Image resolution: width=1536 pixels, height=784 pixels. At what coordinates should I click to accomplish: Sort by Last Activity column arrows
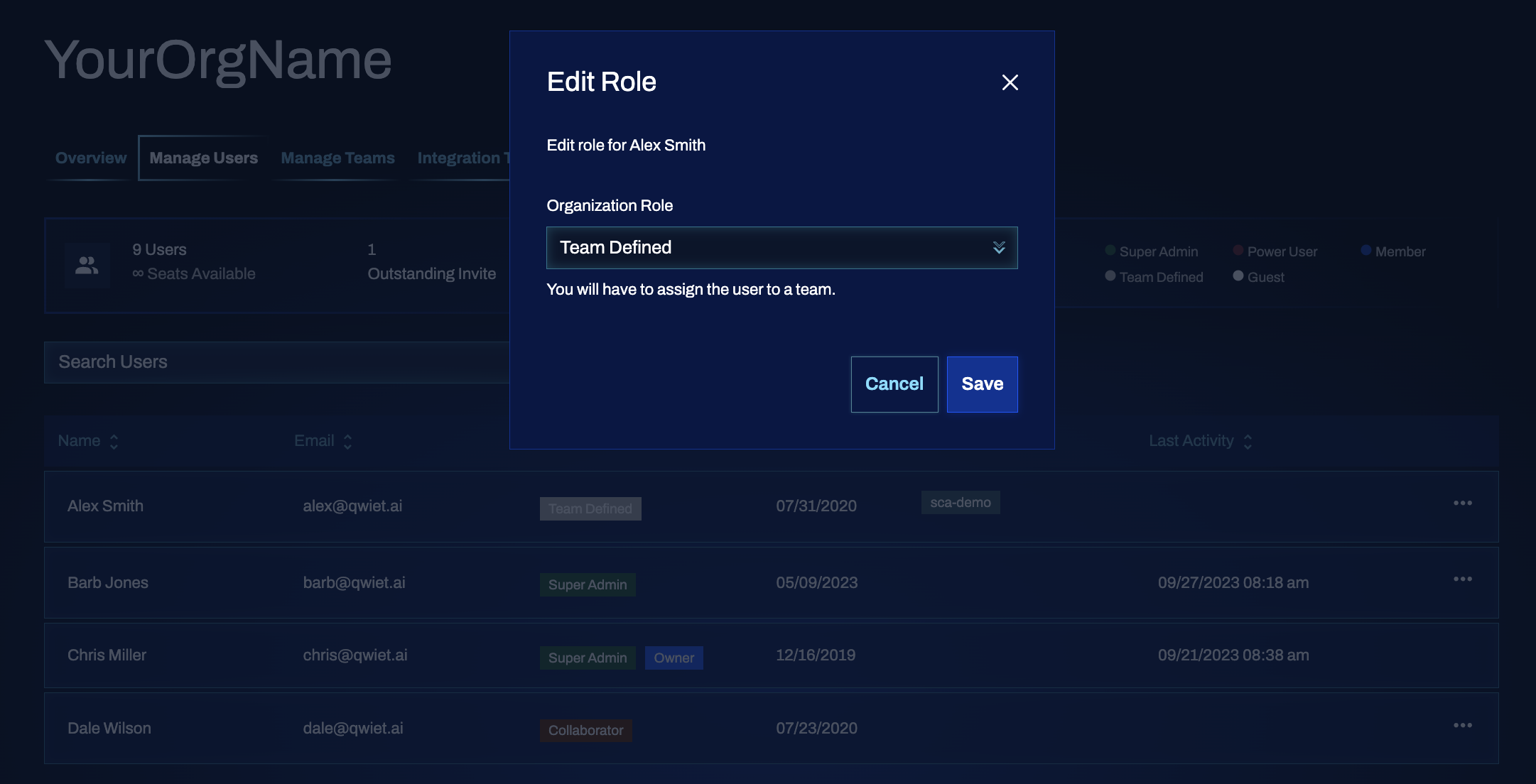tap(1248, 442)
